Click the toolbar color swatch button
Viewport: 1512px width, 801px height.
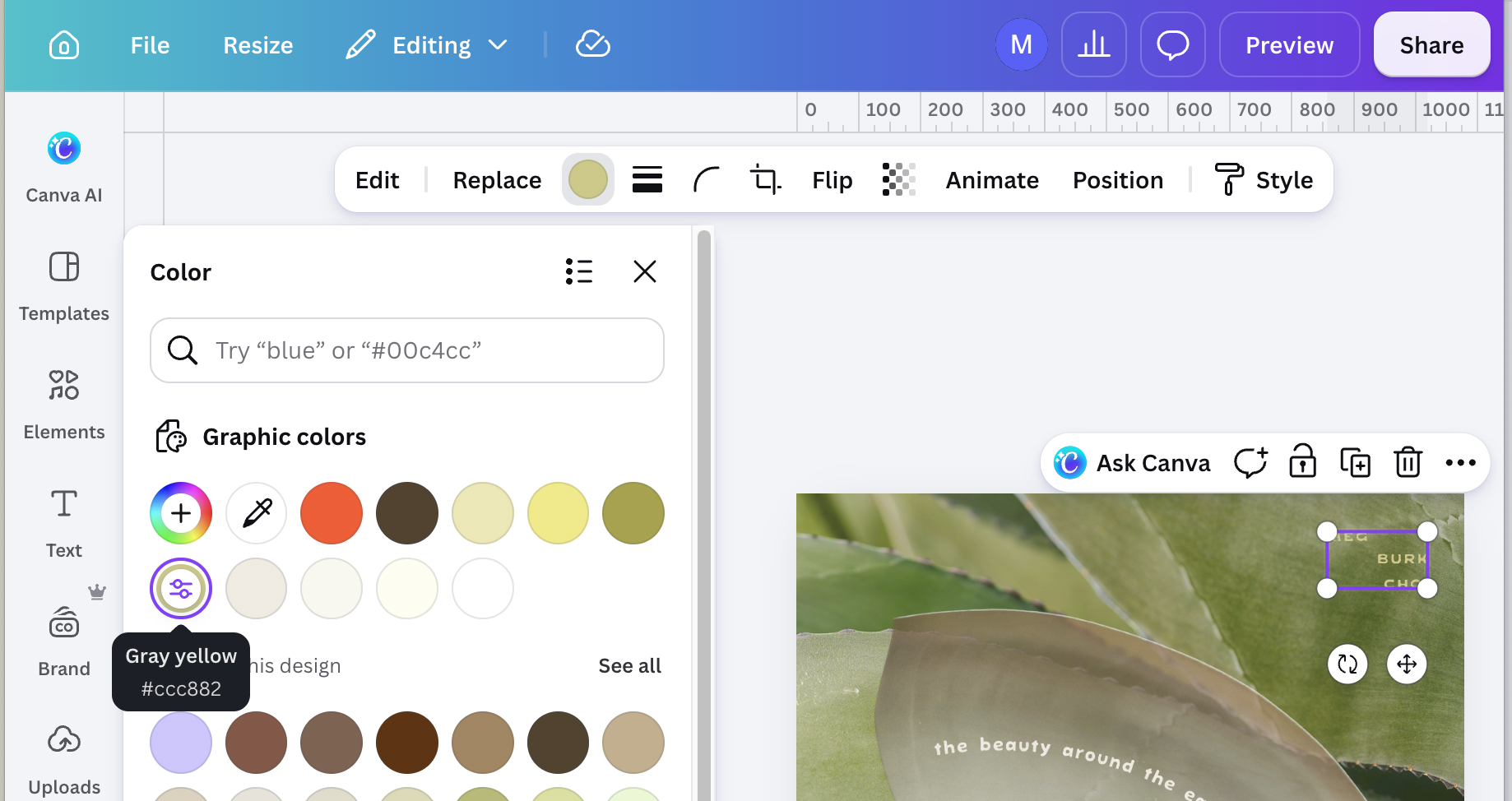tap(588, 179)
